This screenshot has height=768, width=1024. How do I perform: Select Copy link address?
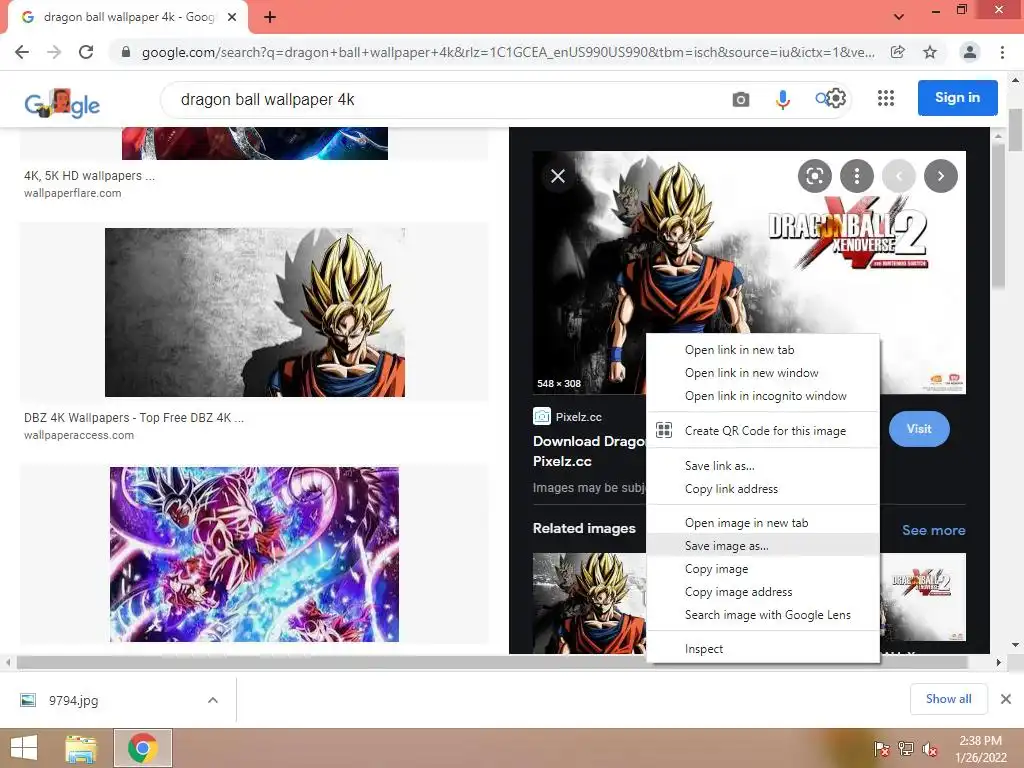pyautogui.click(x=763, y=488)
